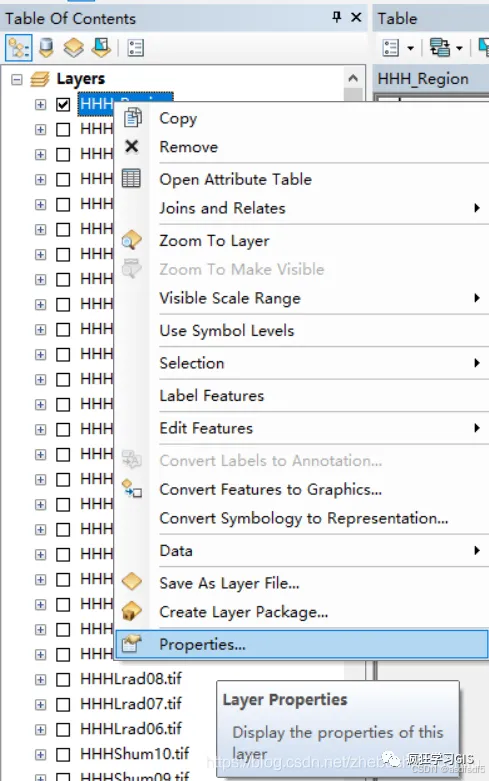Close the Table Of Contents panel
This screenshot has width=489, height=781.
(x=356, y=17)
